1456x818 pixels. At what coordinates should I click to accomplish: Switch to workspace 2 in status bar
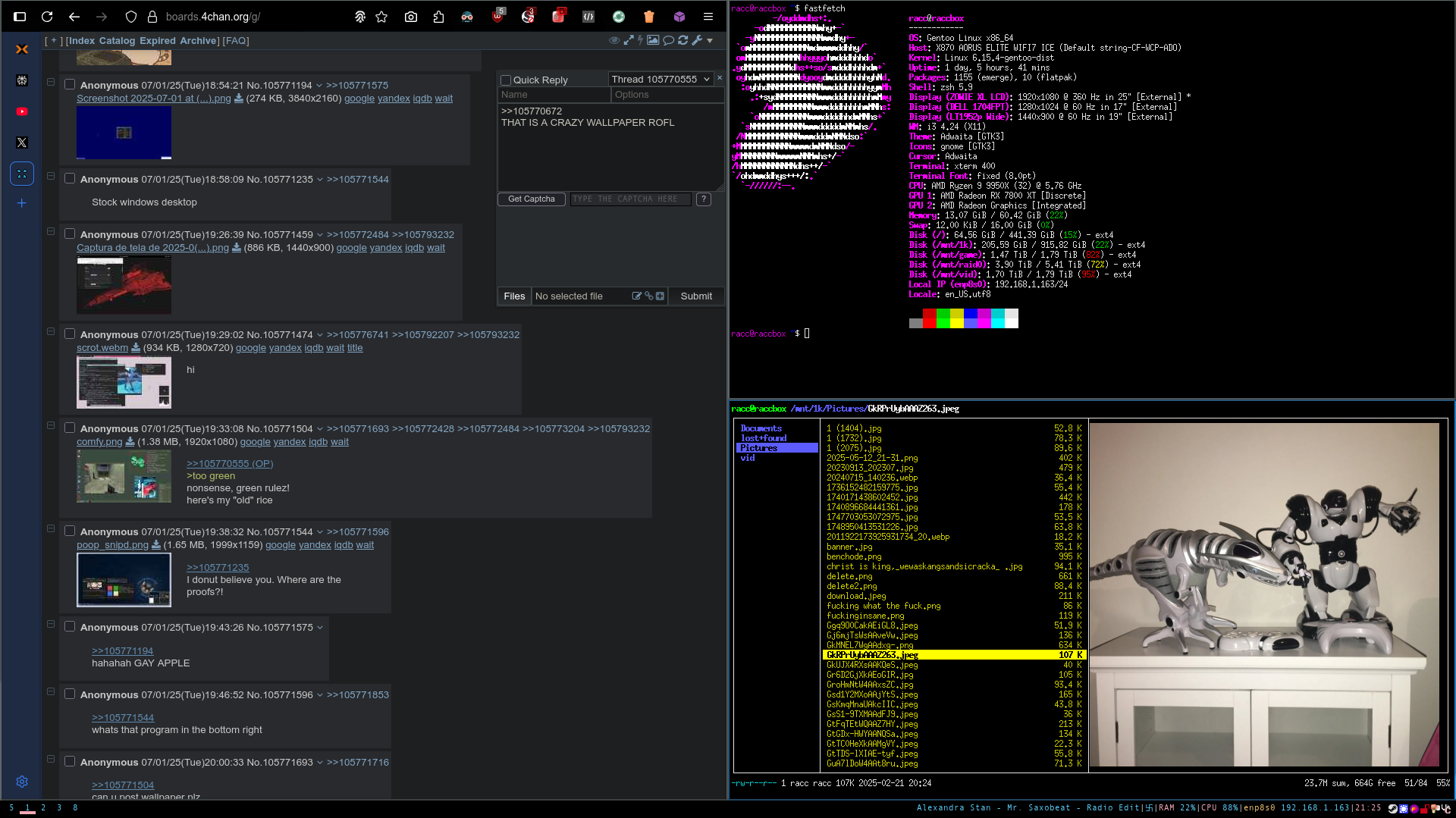click(43, 808)
